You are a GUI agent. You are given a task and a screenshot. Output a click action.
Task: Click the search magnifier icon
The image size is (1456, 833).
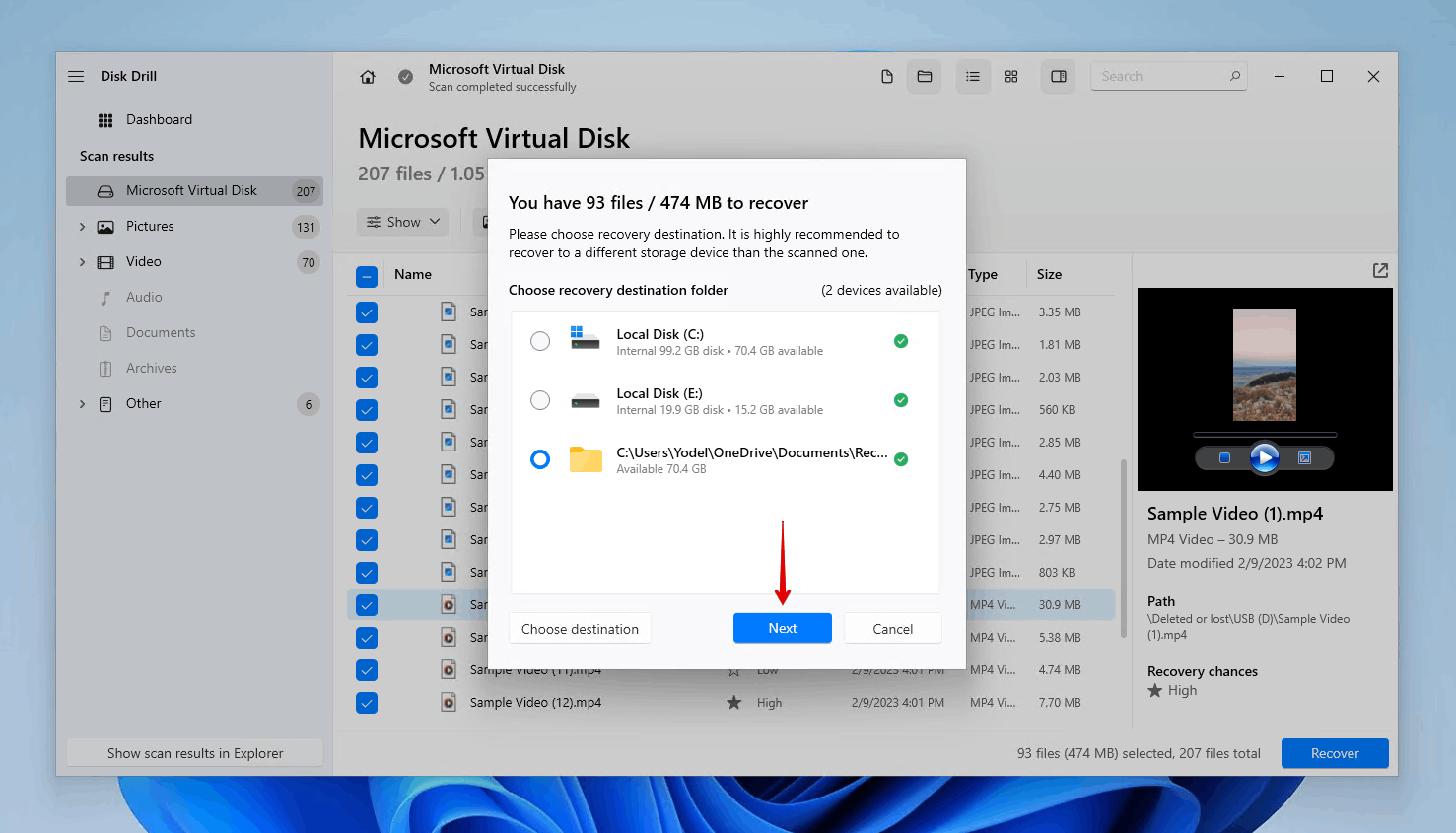(x=1235, y=76)
